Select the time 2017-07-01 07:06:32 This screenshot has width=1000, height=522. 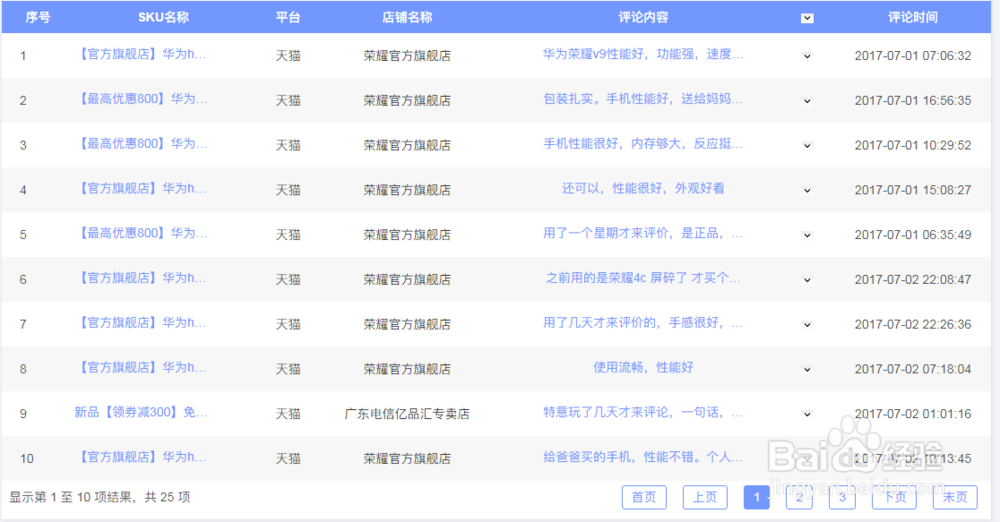coord(913,56)
